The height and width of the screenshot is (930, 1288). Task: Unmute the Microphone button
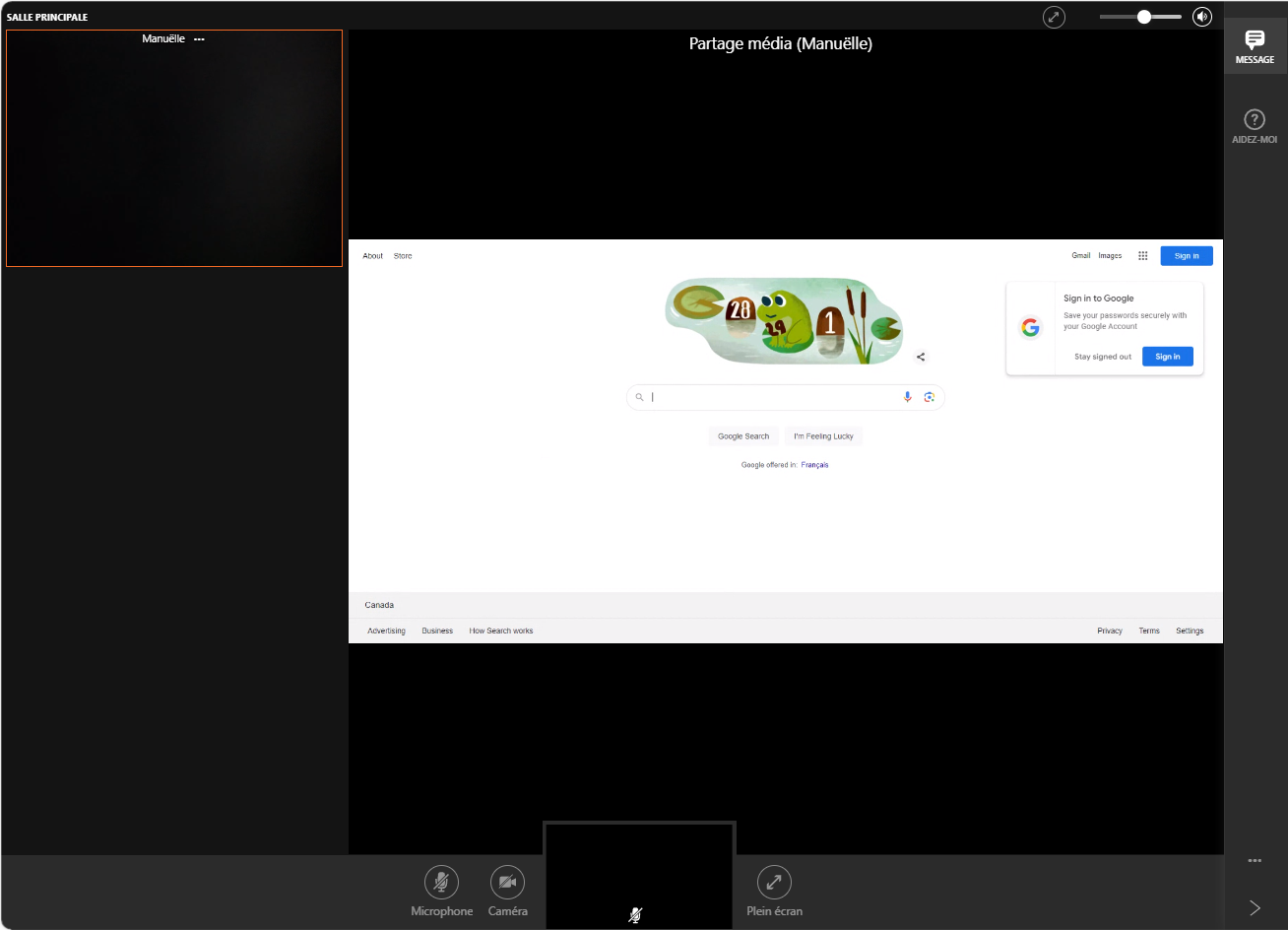(x=441, y=882)
